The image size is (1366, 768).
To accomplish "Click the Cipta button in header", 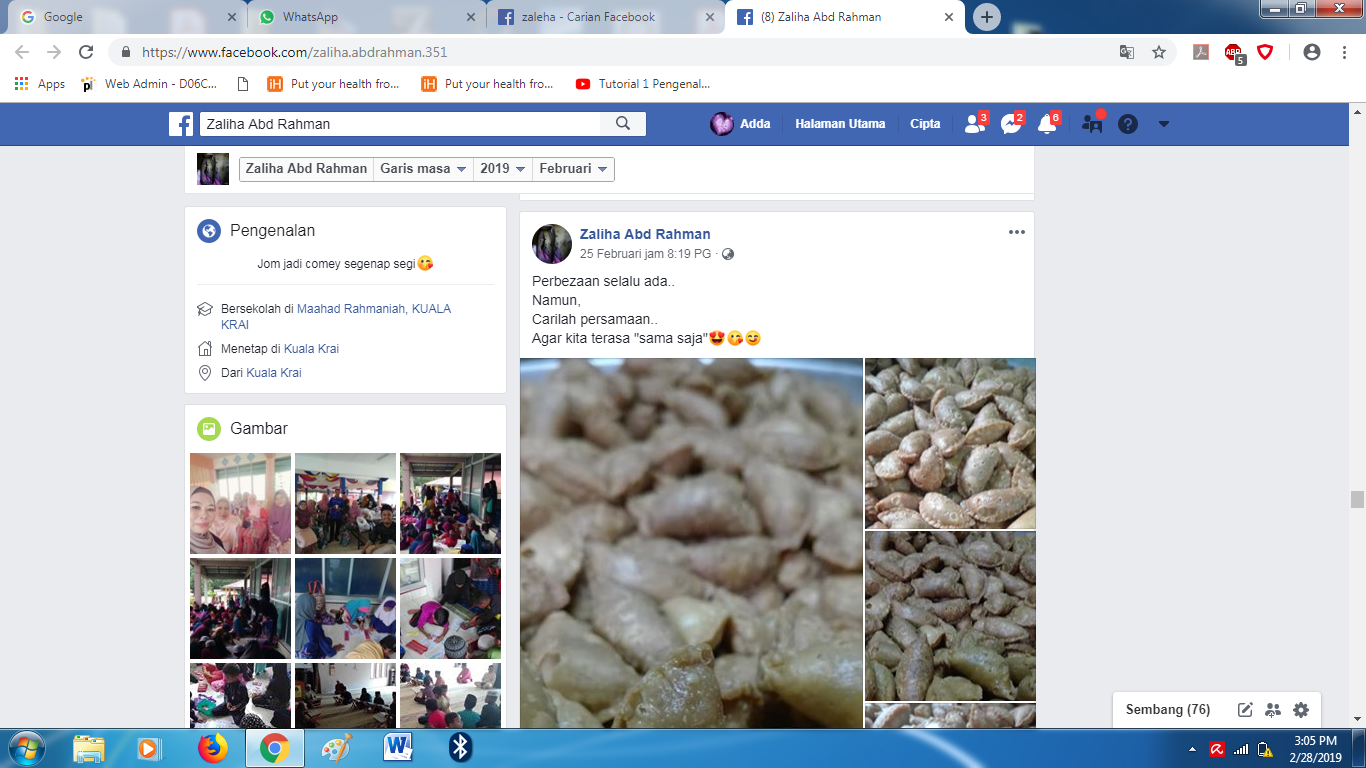I will [x=925, y=124].
